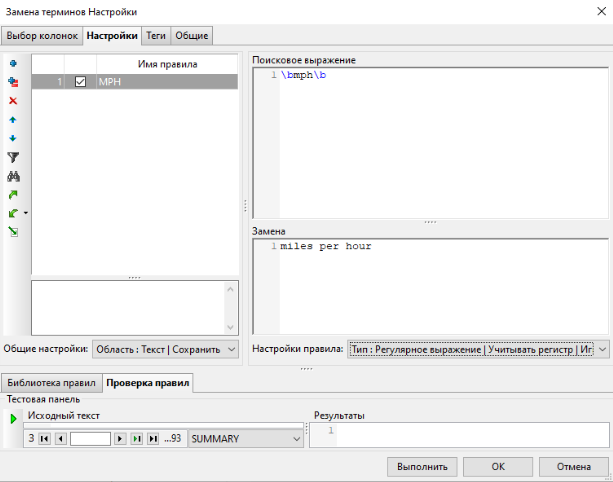Viewport: 613px width, 482px height.
Task: Open the 'Область : Текст' general settings dropdown
Action: (x=165, y=348)
